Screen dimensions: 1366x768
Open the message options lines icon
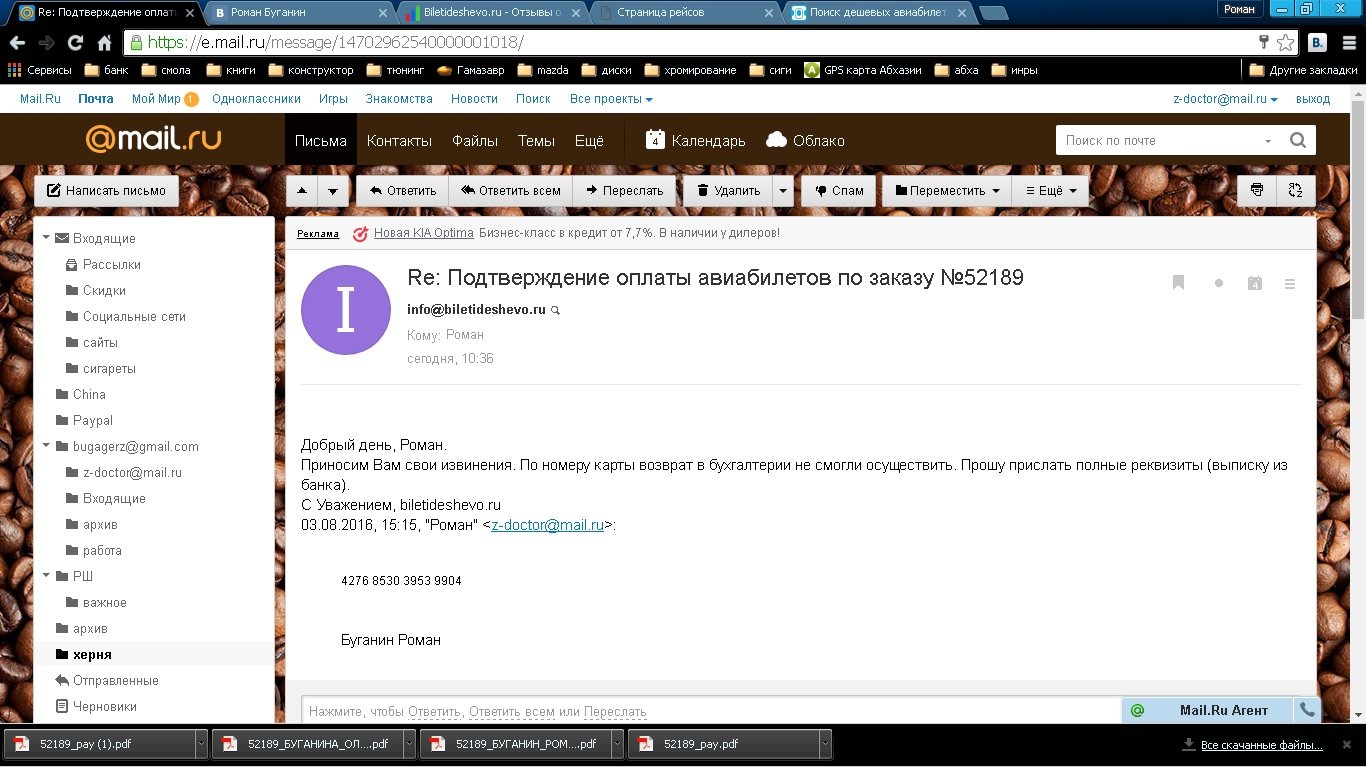pos(1290,284)
